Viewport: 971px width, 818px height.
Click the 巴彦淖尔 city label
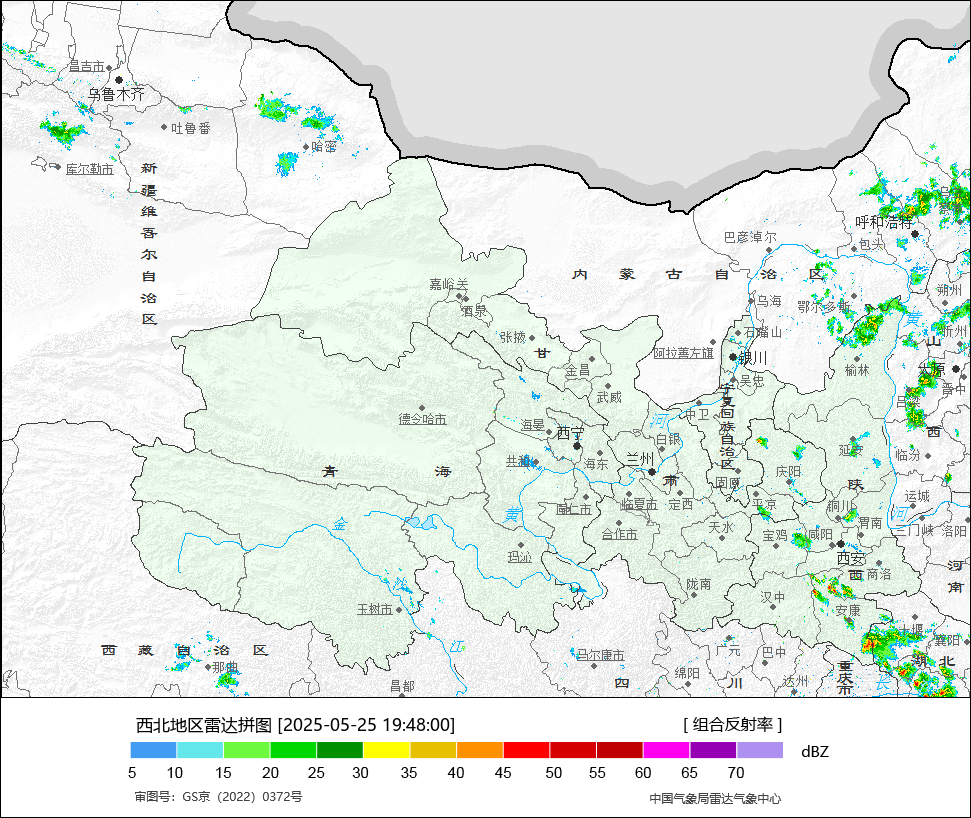750,237
